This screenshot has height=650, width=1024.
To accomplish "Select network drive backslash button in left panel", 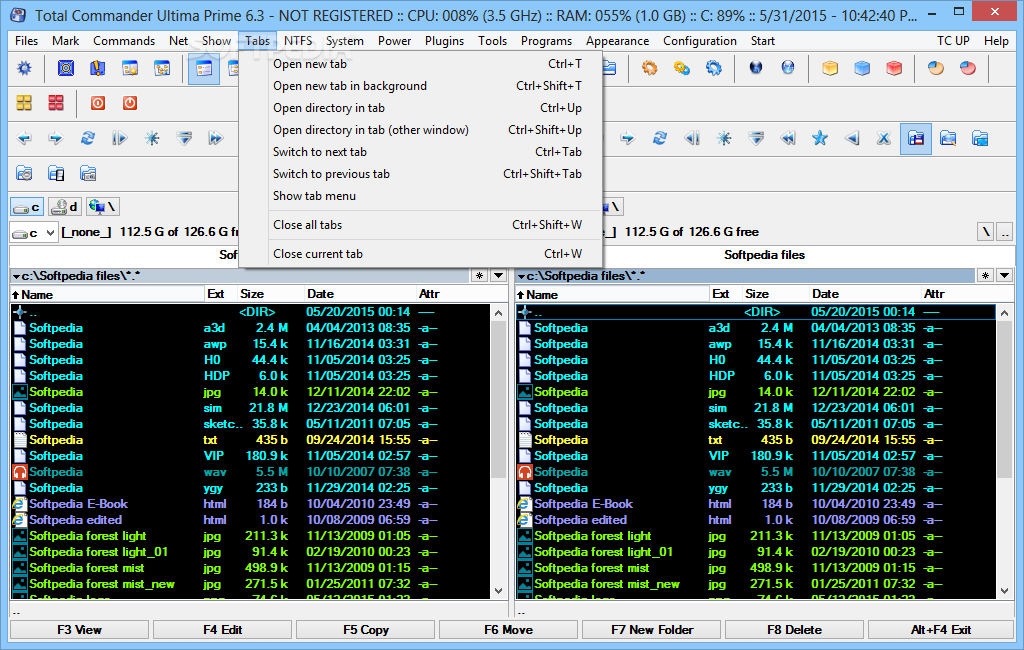I will (x=103, y=207).
